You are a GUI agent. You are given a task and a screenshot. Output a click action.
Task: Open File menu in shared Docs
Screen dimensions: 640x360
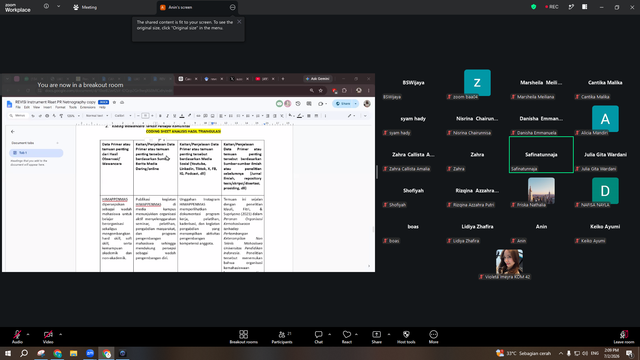(x=18, y=107)
